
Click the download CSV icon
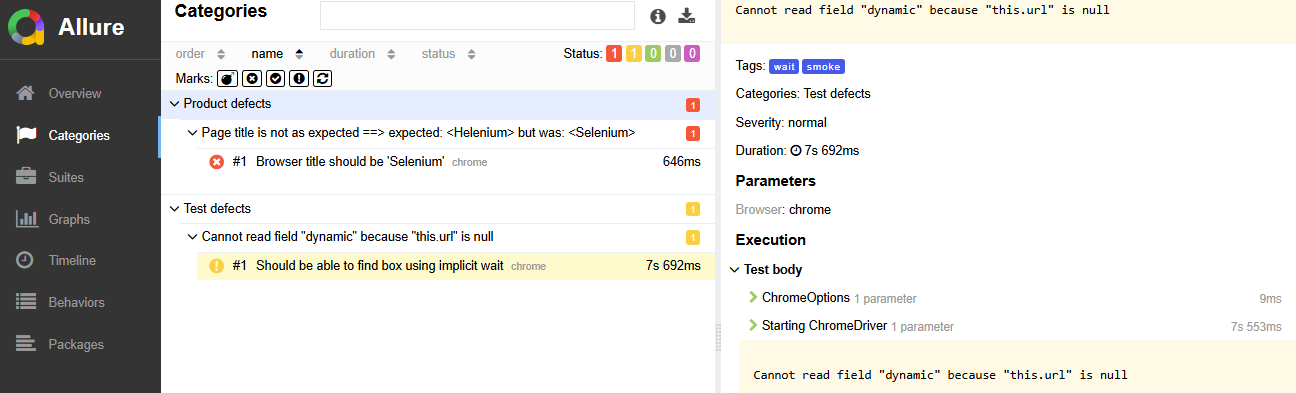click(686, 16)
